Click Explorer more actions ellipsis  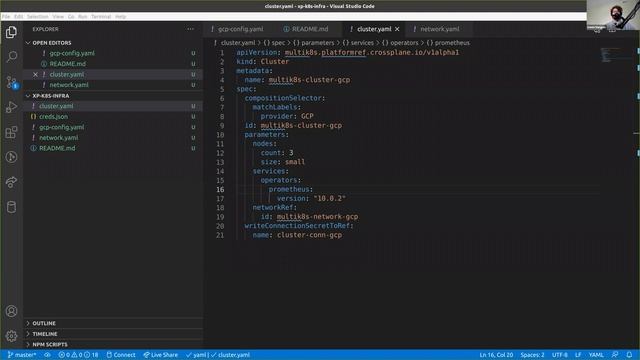pyautogui.click(x=191, y=29)
